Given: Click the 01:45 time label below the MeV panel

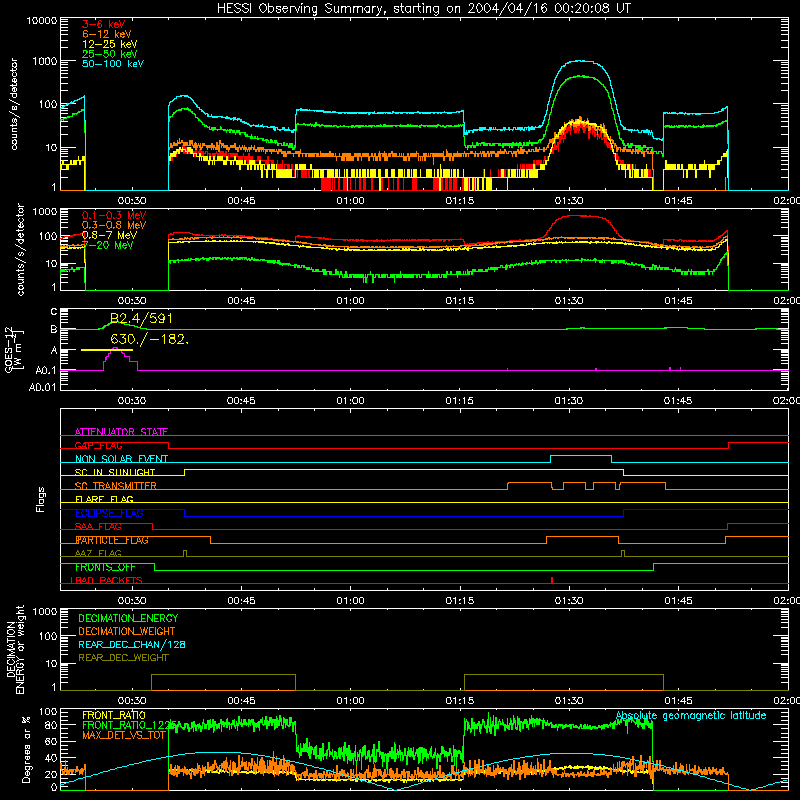Looking at the screenshot, I should coord(678,301).
